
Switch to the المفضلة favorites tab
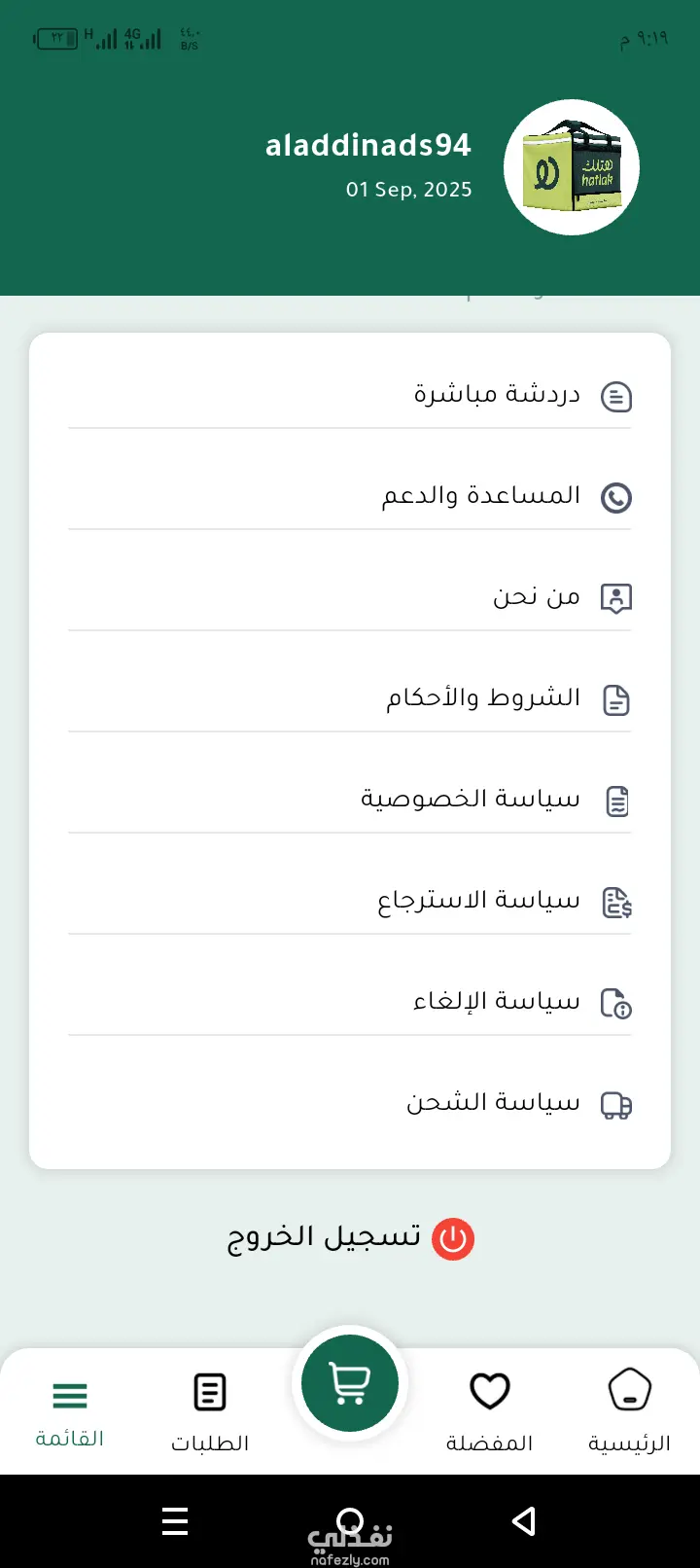pyautogui.click(x=489, y=1408)
